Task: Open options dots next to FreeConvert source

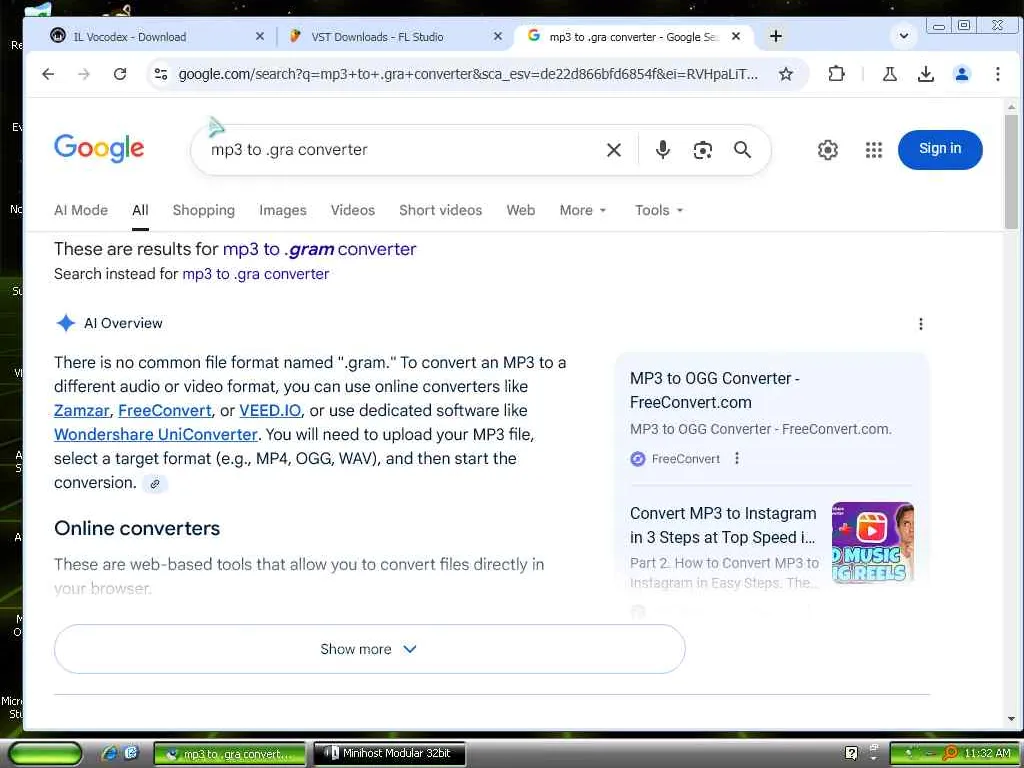Action: tap(737, 458)
